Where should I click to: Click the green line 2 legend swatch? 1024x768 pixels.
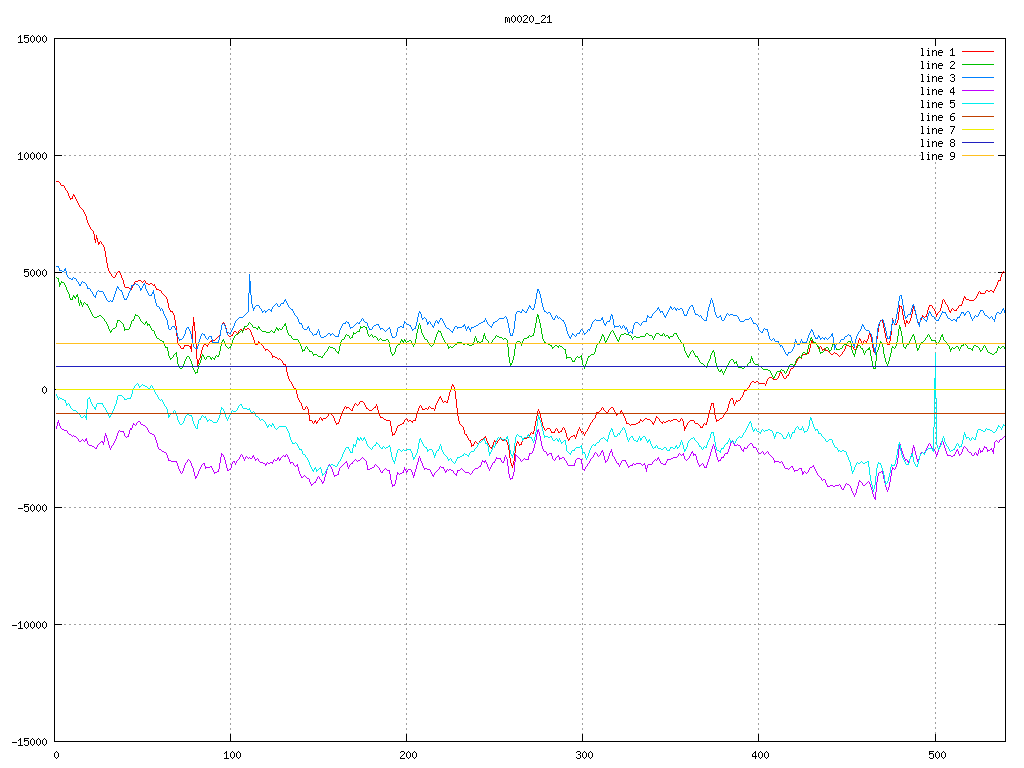[x=978, y=65]
